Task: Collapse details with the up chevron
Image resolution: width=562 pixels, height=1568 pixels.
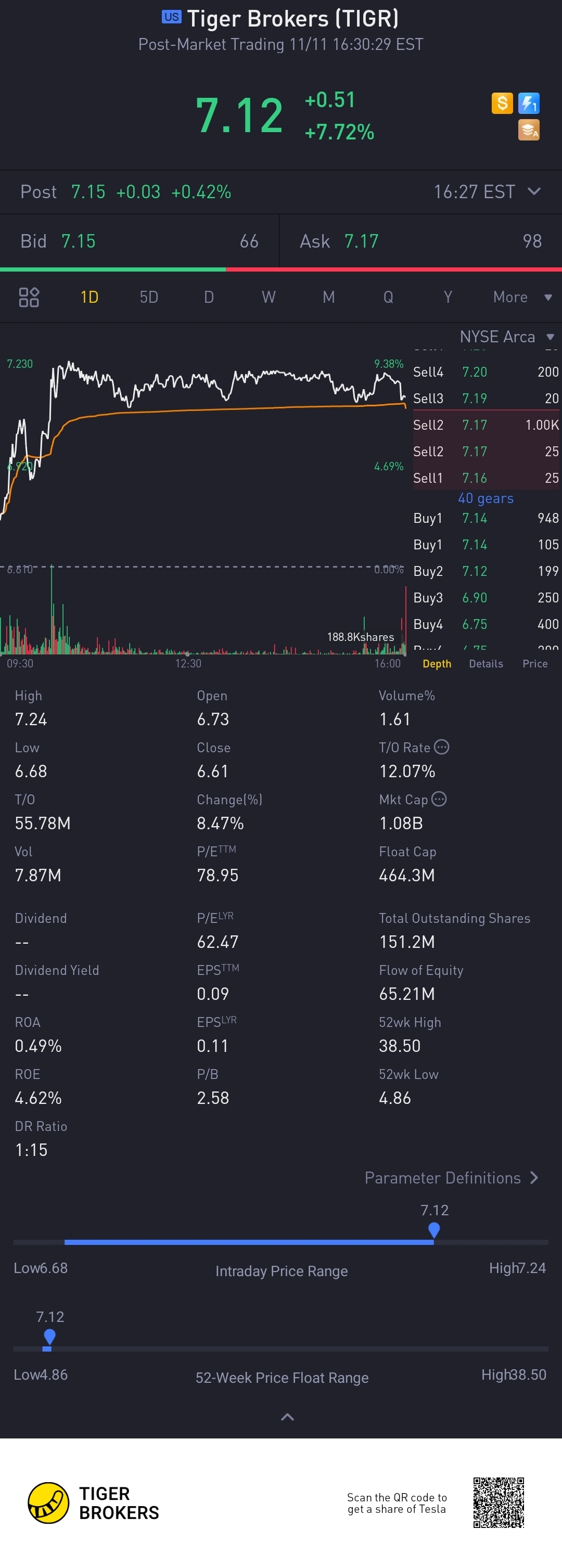Action: click(287, 1417)
